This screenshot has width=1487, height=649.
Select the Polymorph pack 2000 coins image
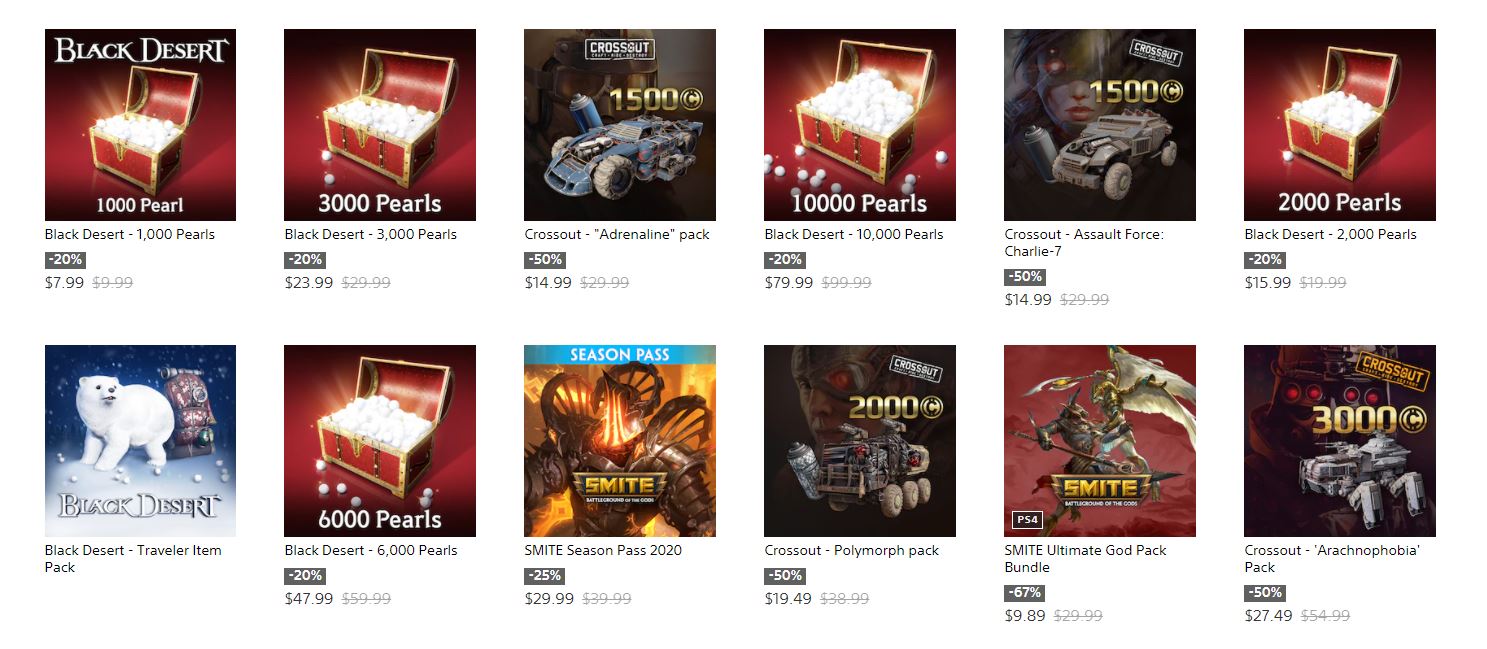tap(860, 441)
